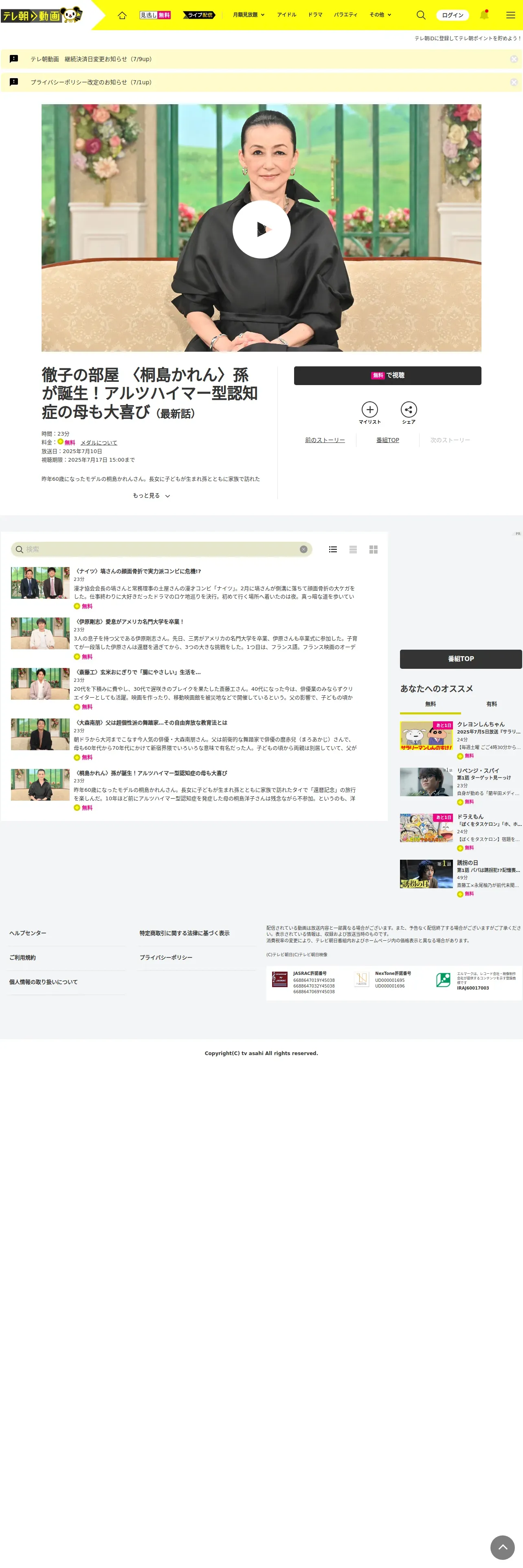
Task: Open the ライブ配信 live streaming badge
Action: 198,15
